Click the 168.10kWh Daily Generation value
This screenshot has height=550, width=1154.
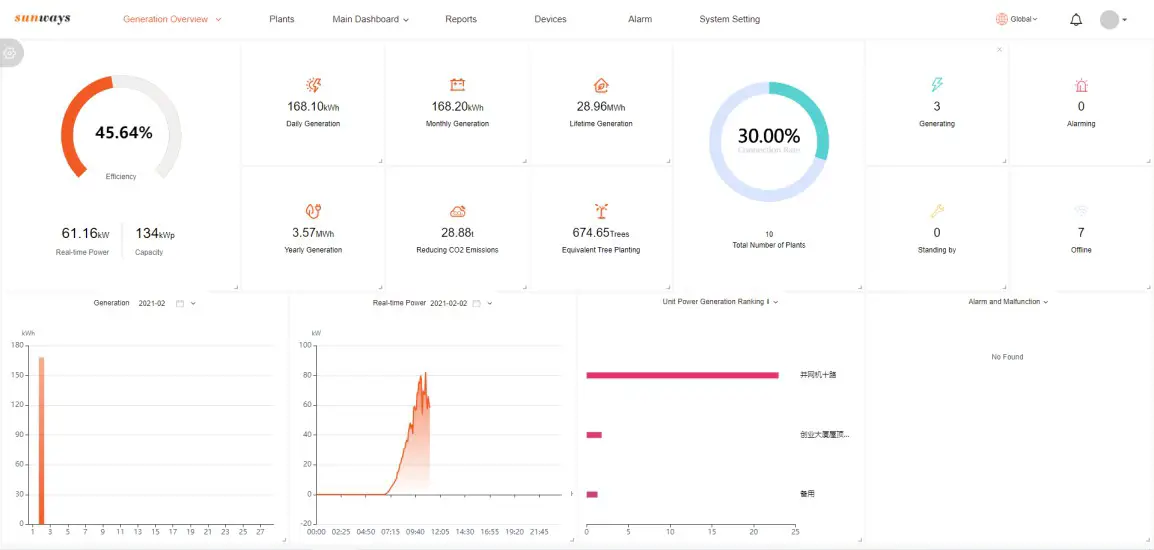[x=314, y=107]
